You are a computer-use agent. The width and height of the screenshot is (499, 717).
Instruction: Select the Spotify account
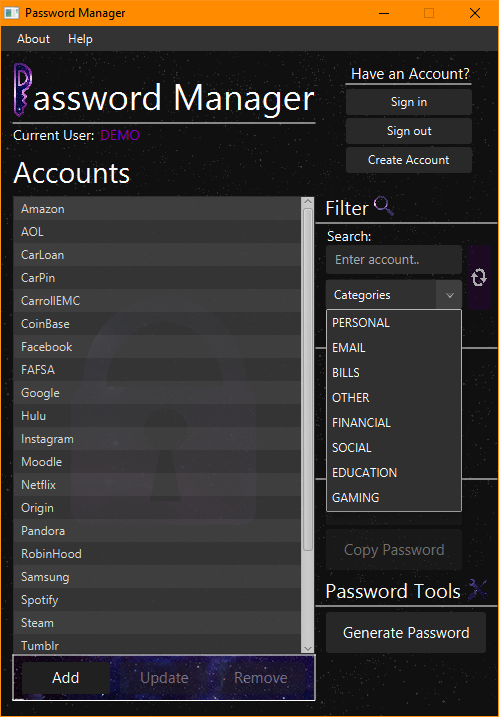(157, 600)
